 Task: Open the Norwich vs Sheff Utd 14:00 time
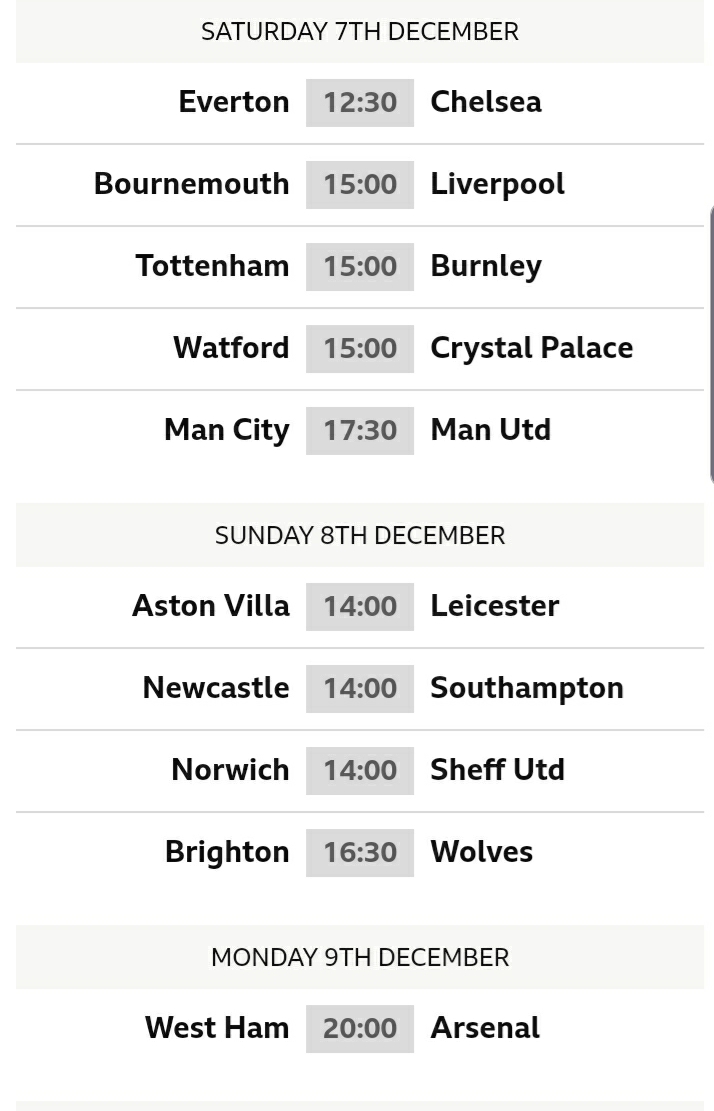(x=360, y=770)
